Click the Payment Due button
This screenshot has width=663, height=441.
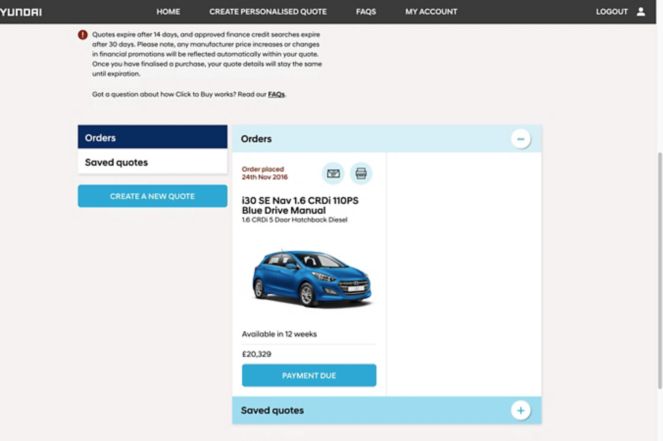click(309, 375)
